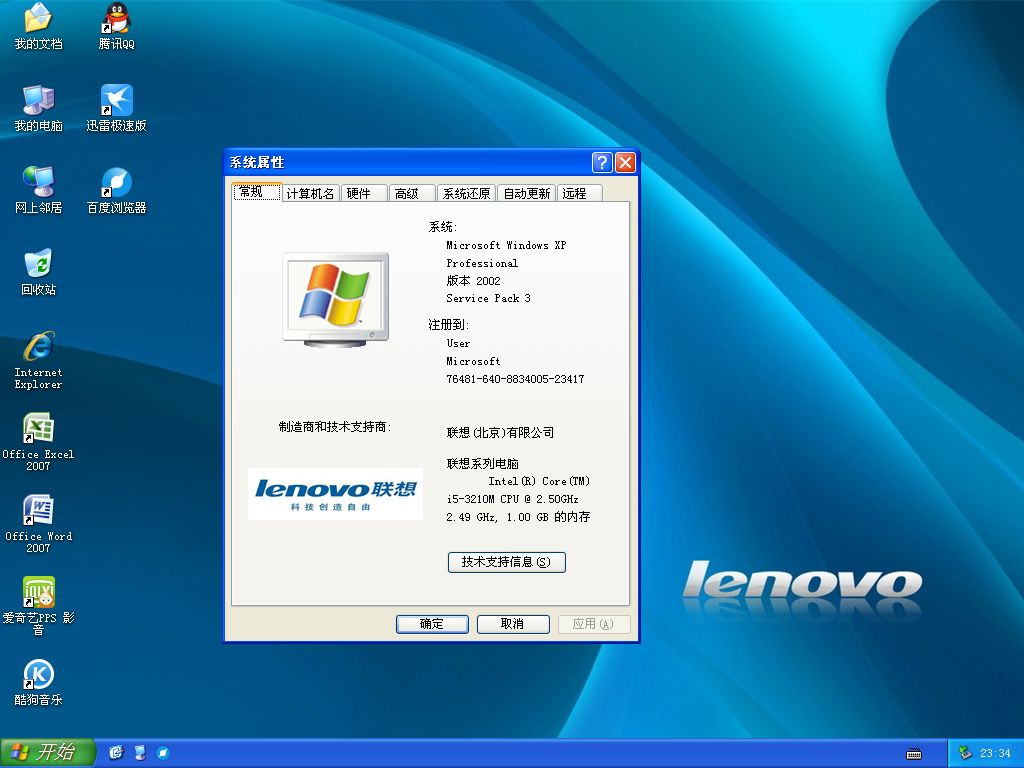Switch to the 自动更新 tab
The width and height of the screenshot is (1024, 768).
[526, 192]
